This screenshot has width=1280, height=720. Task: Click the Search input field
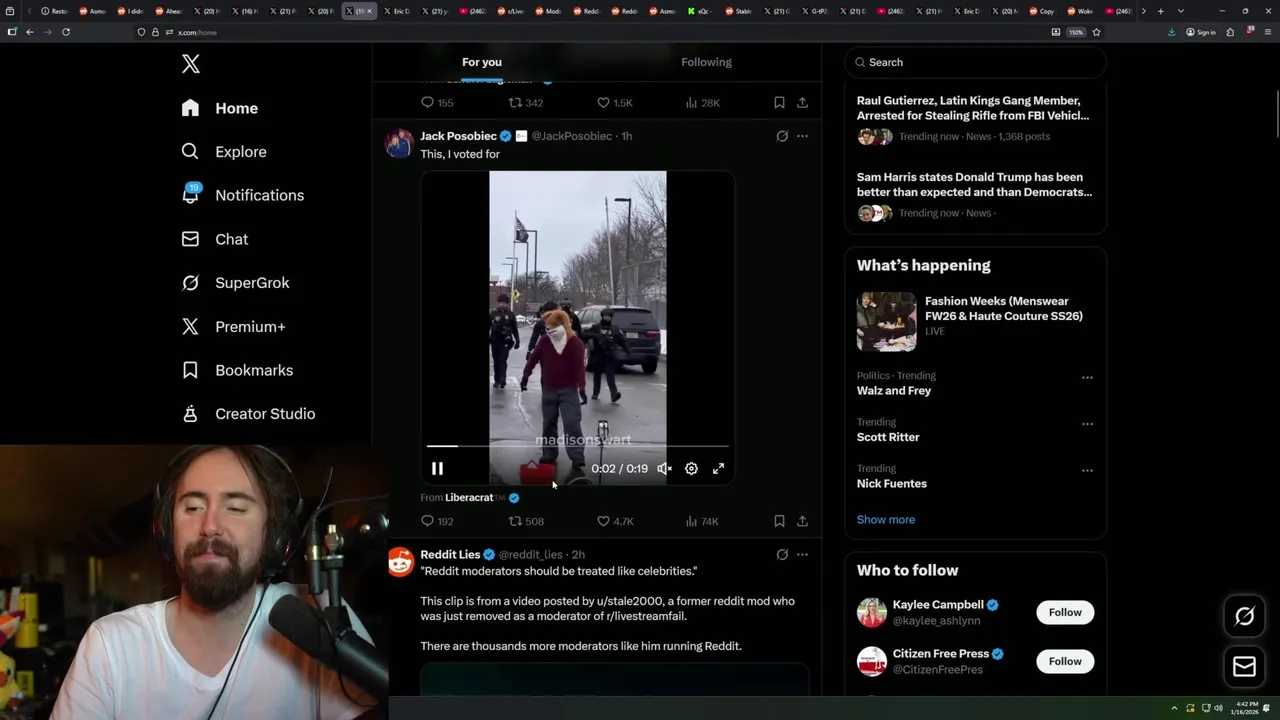click(x=975, y=62)
